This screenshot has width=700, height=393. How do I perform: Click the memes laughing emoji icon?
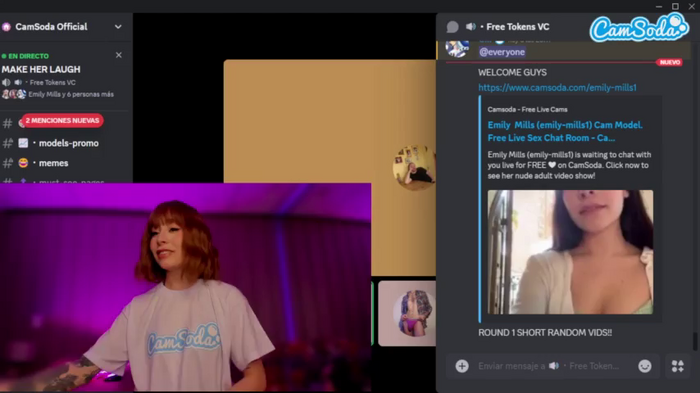pos(23,163)
